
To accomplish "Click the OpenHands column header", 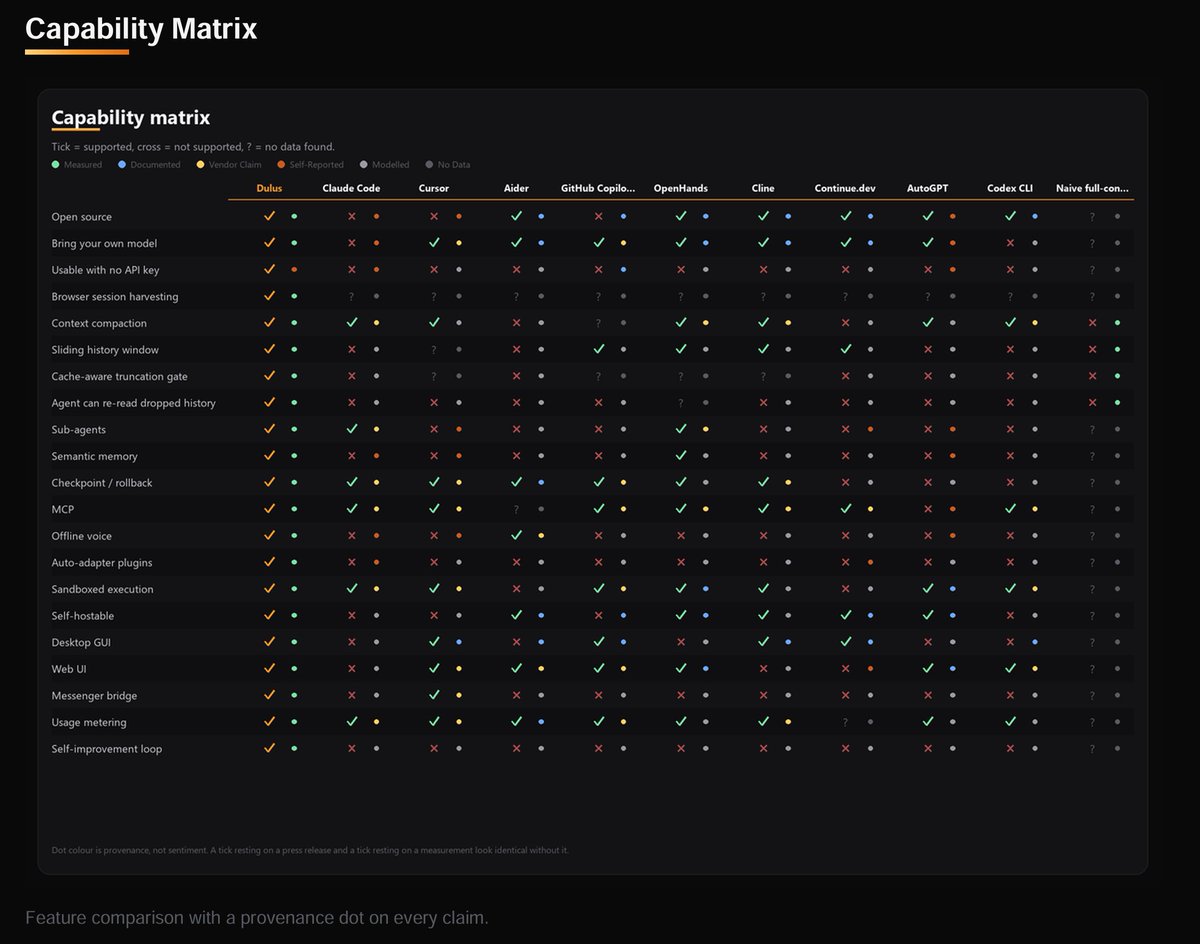I will click(681, 188).
